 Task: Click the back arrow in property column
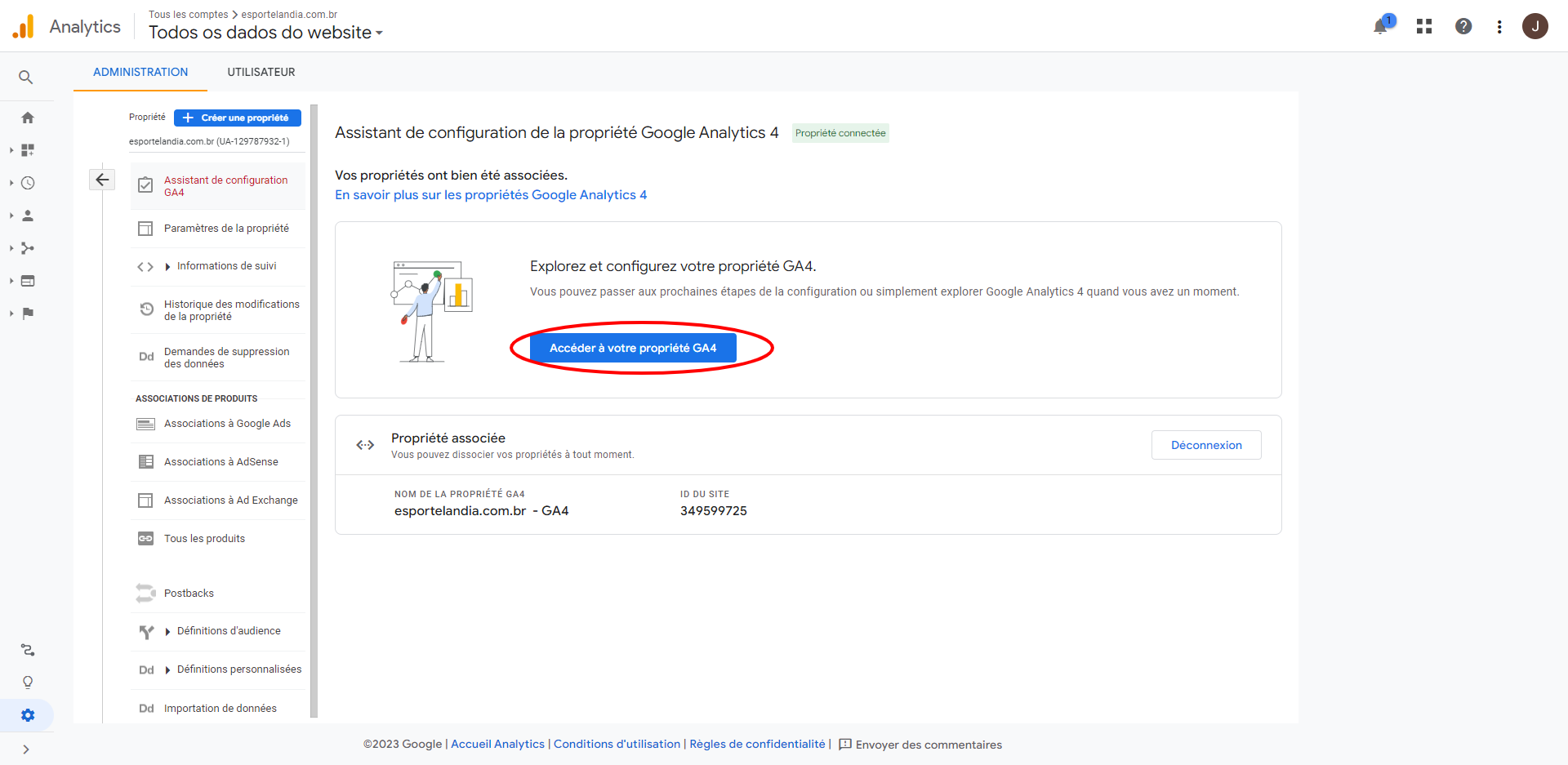tap(102, 180)
